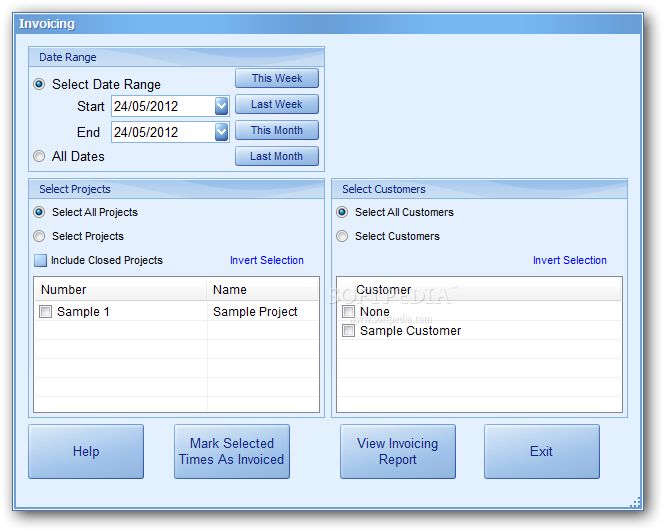Exit the Invoicing window

[x=542, y=451]
